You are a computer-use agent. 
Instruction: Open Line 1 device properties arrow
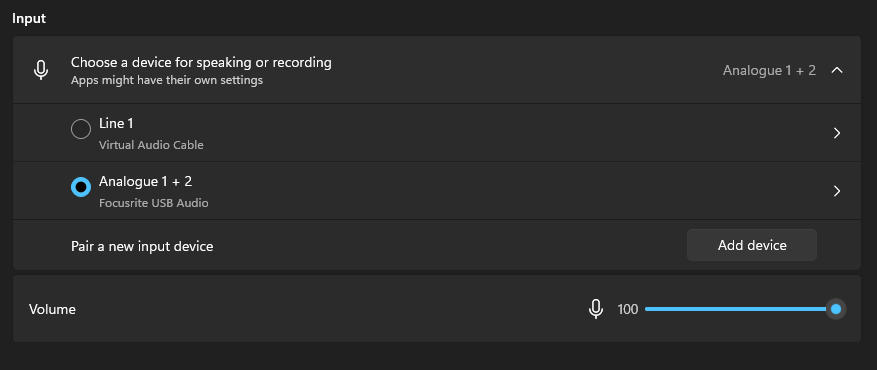pos(837,133)
